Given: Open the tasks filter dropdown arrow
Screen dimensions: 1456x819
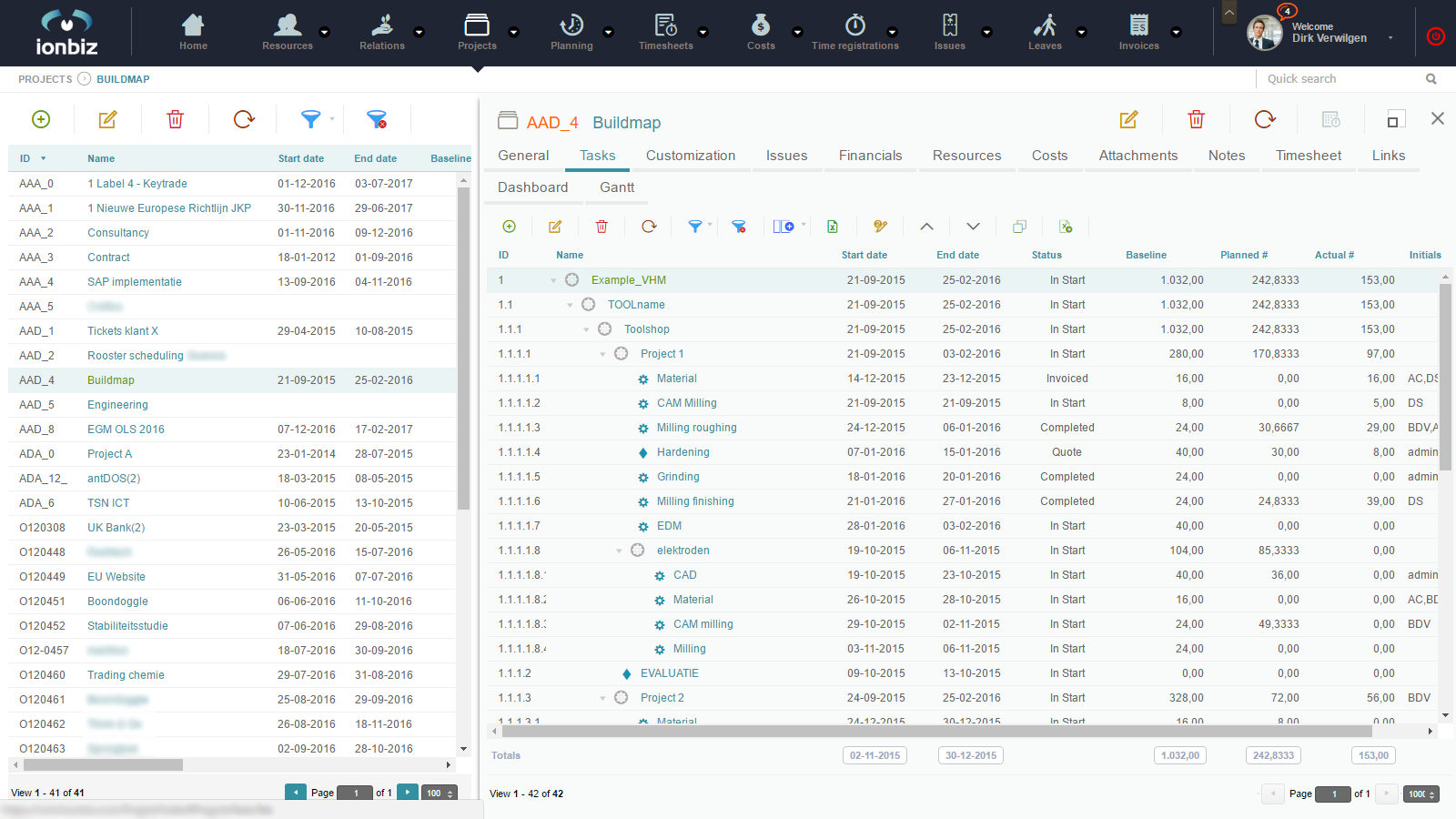Looking at the screenshot, I should pos(710,225).
